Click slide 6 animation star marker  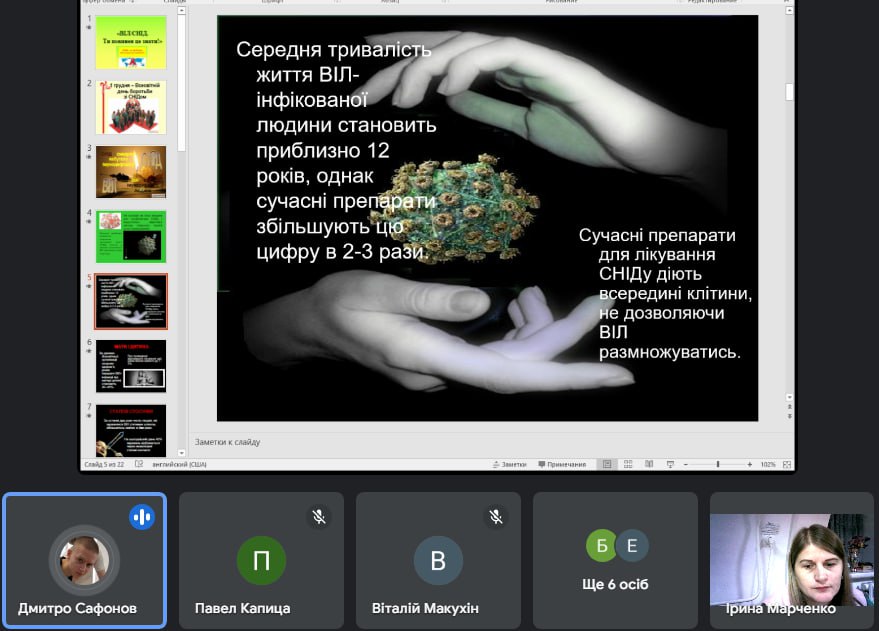point(89,351)
